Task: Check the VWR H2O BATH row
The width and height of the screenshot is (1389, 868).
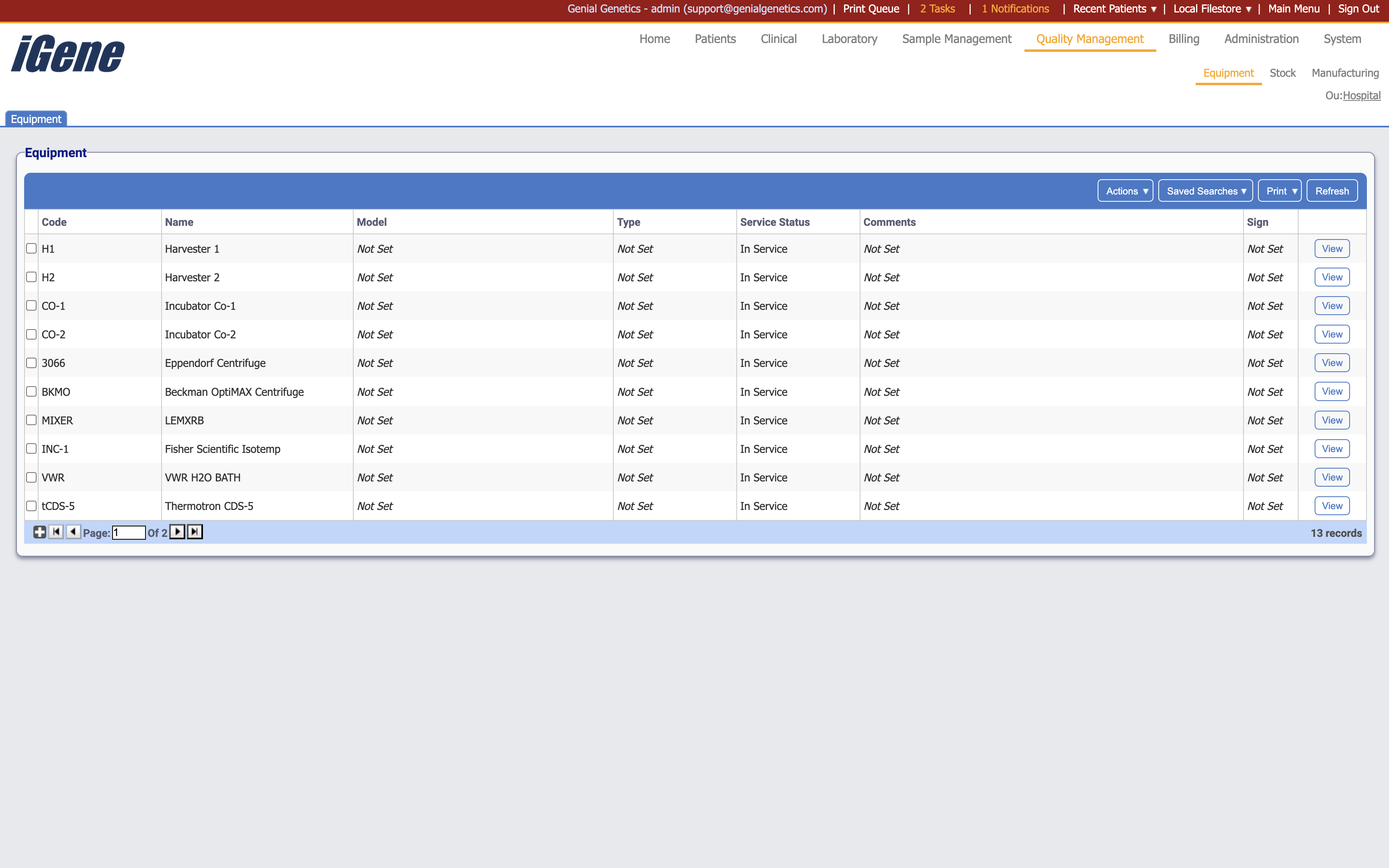Action: tap(32, 478)
